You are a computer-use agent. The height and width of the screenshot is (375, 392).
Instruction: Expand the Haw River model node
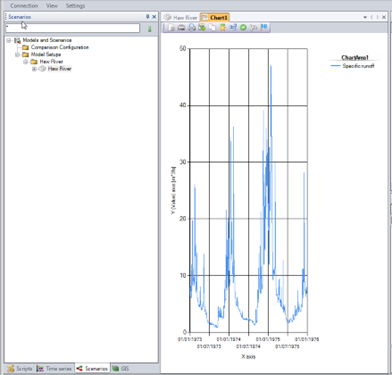34,69
